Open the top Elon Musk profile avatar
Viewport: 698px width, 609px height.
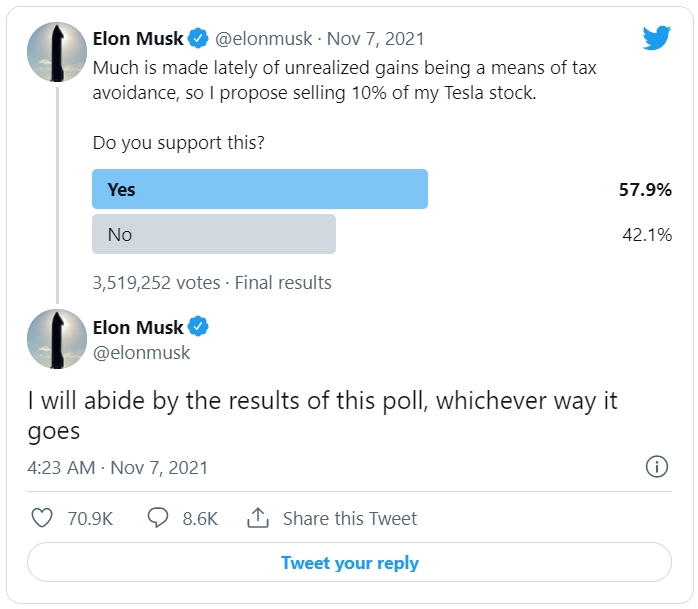click(x=57, y=52)
